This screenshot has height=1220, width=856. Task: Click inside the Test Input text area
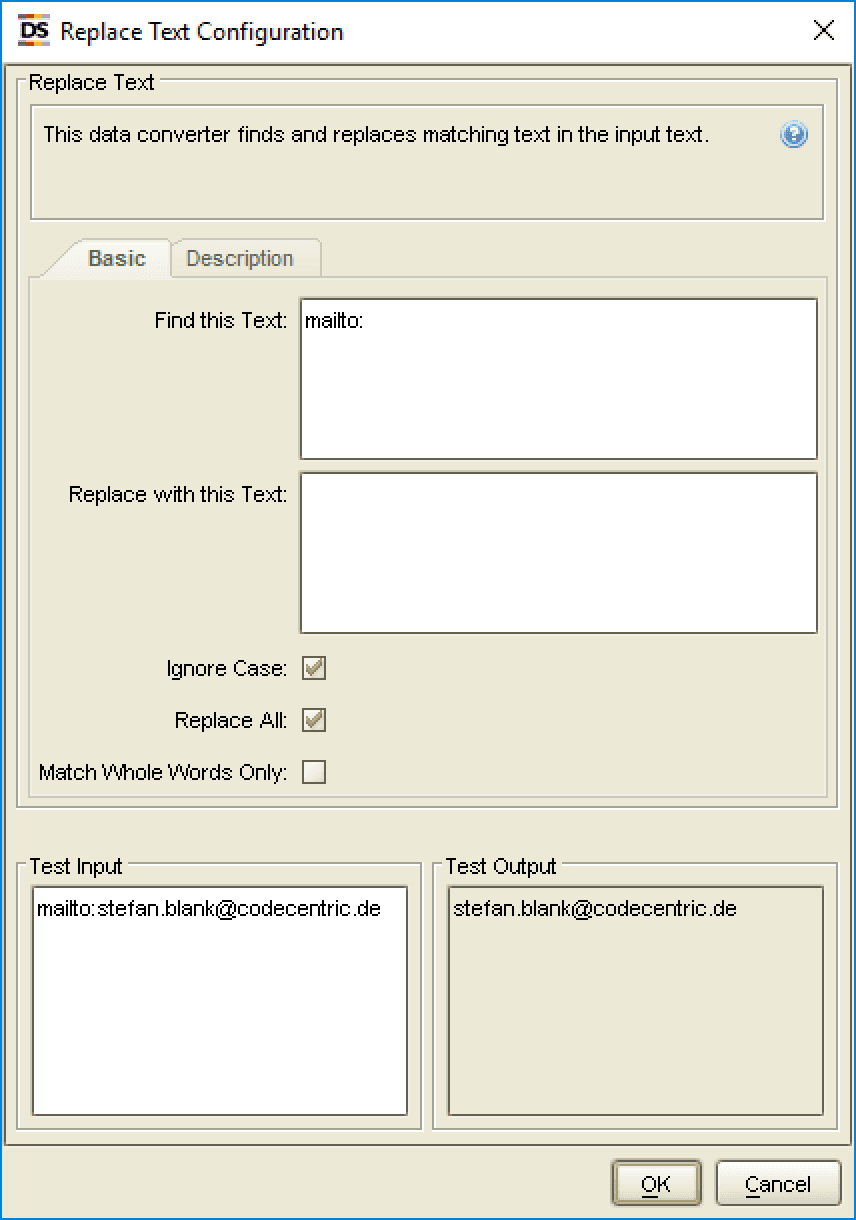coord(220,1000)
